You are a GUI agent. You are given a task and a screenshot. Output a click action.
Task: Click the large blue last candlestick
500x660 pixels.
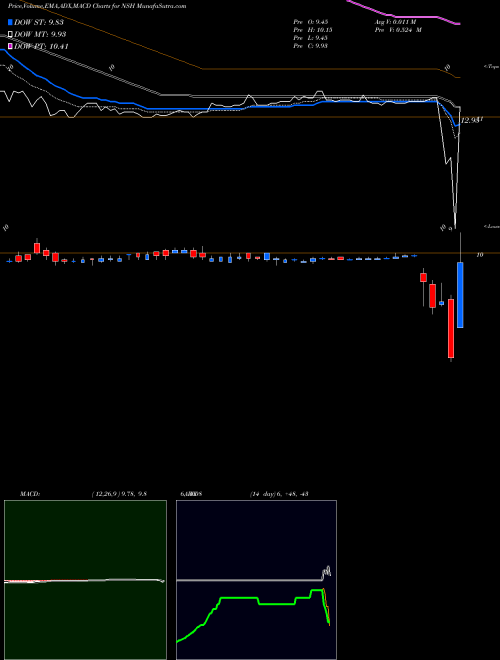click(460, 295)
